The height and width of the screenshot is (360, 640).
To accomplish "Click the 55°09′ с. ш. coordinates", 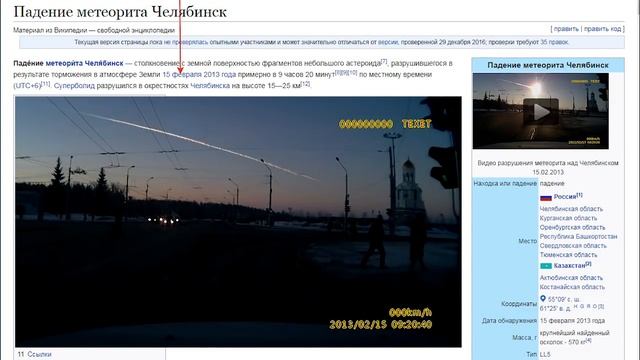I will [x=563, y=299].
